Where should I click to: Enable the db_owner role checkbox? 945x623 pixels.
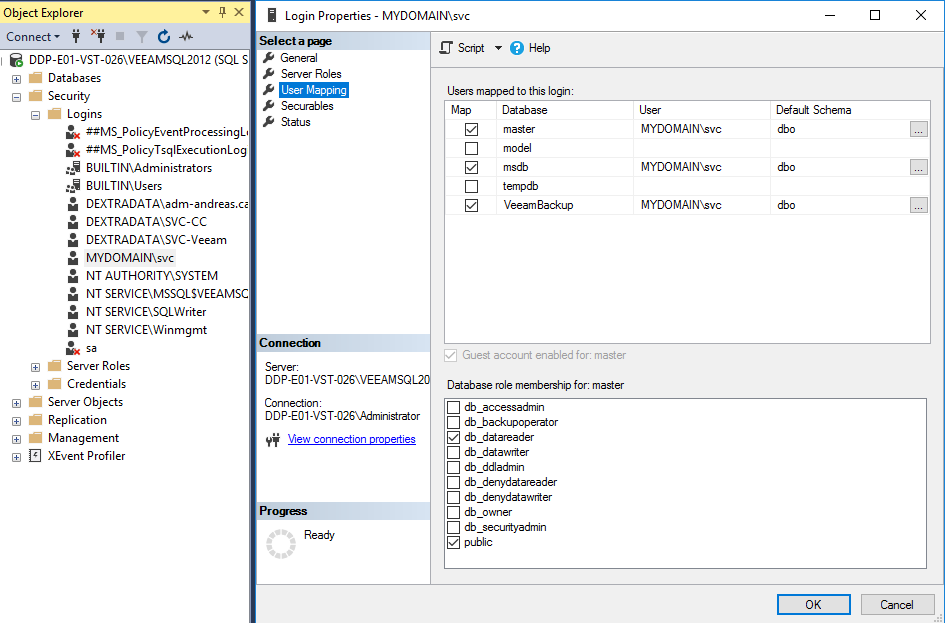tap(453, 513)
